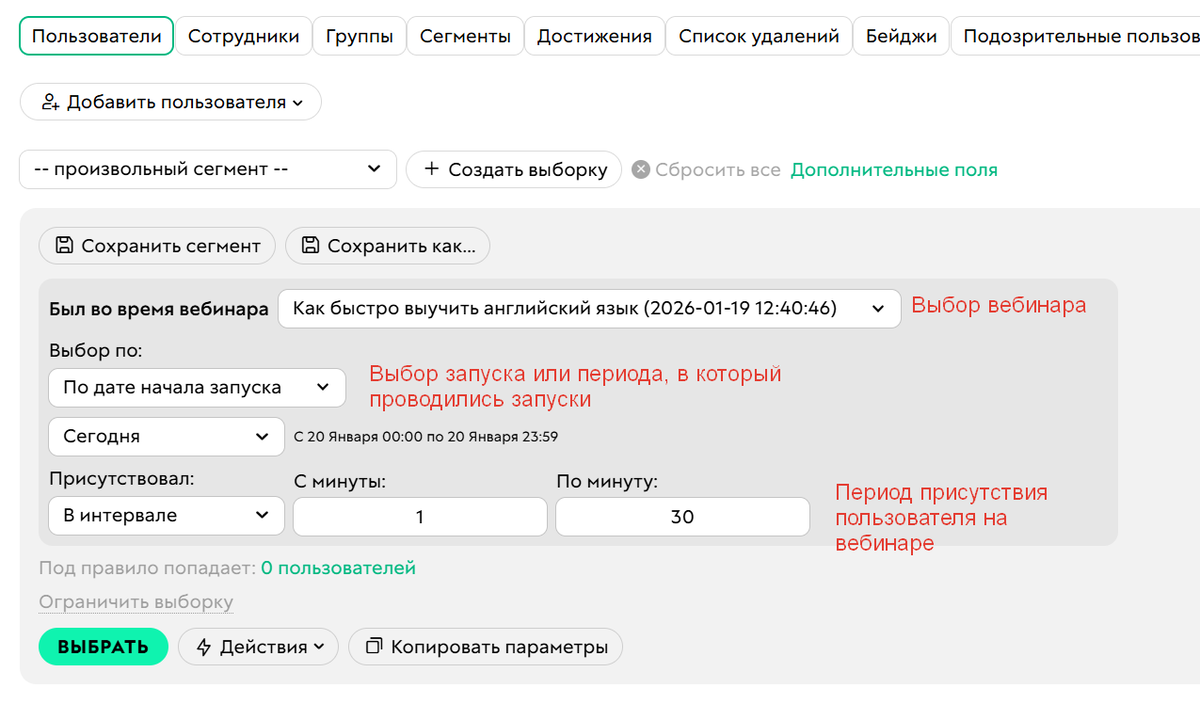Select the Бейджи tab
Image resolution: width=1200 pixels, height=704 pixels.
coord(900,34)
